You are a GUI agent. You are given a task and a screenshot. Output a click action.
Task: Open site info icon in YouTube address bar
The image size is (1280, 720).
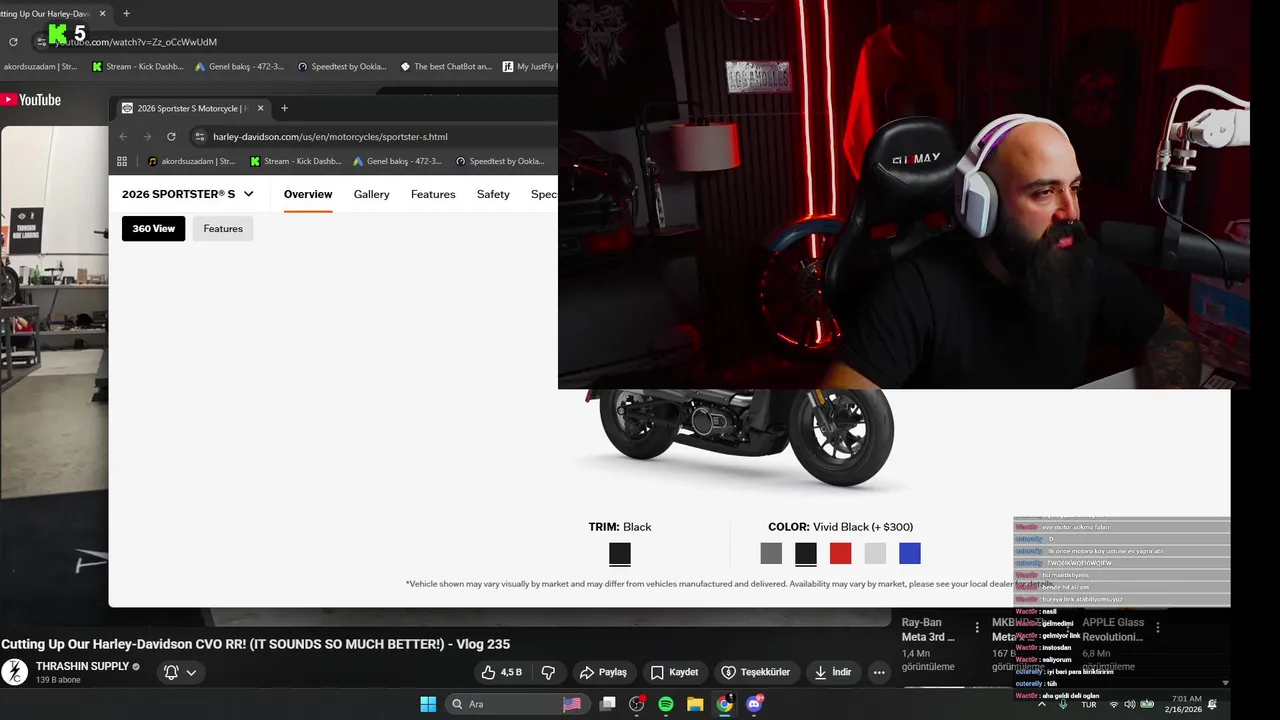[41, 42]
